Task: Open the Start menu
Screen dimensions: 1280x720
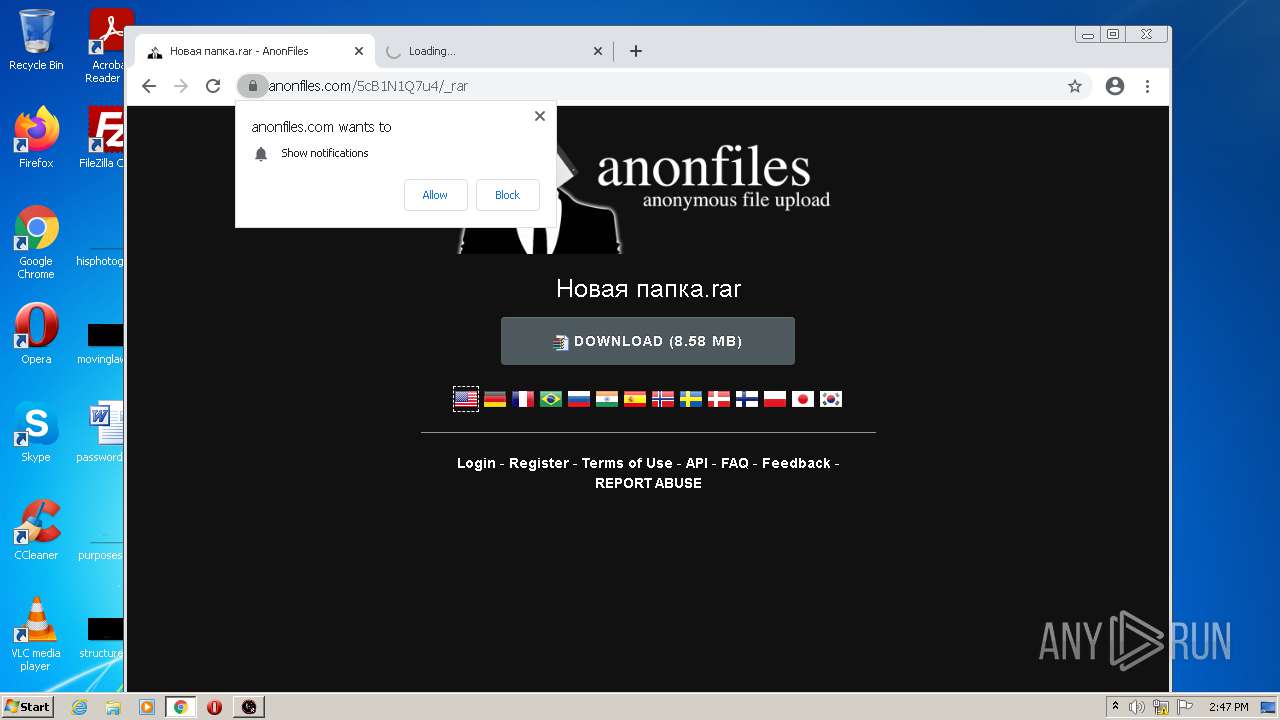Action: (x=27, y=706)
